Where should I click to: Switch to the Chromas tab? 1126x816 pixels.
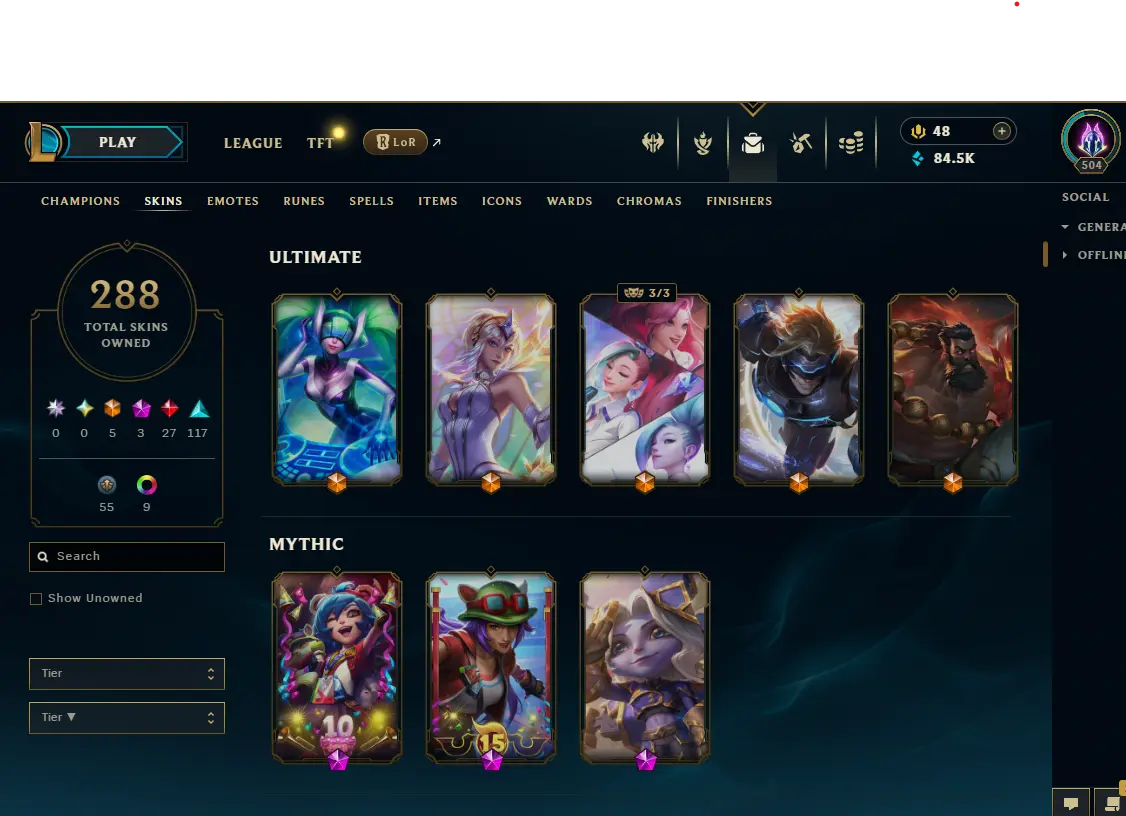pos(649,201)
